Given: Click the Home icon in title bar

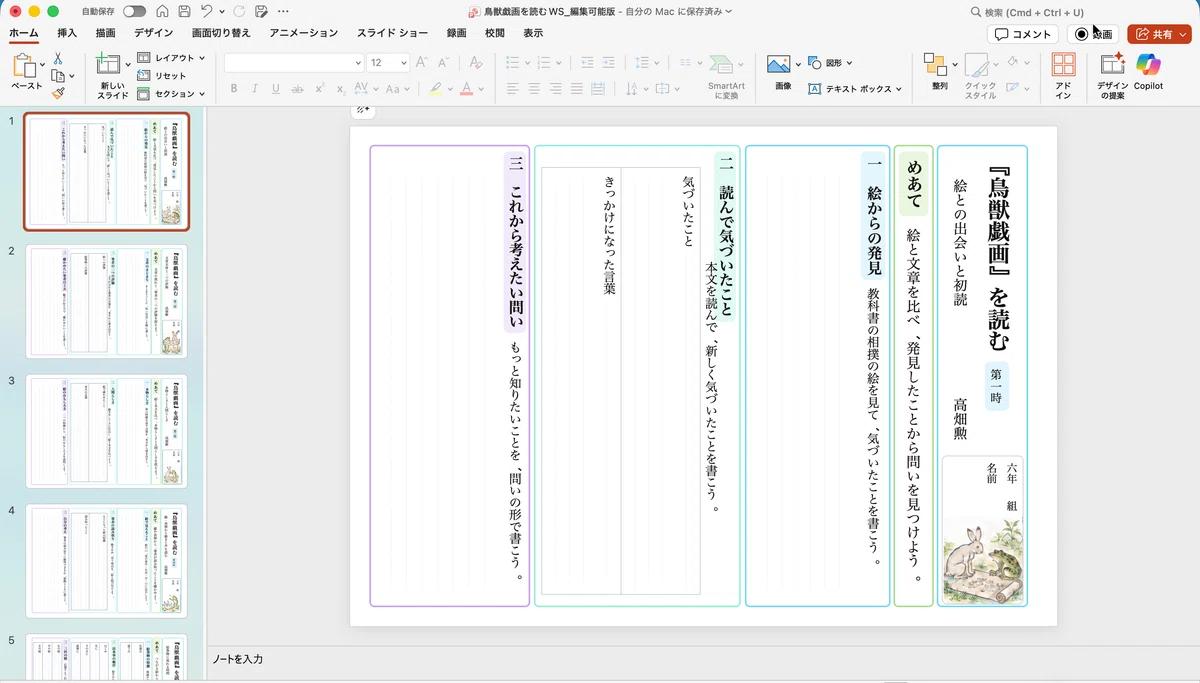Looking at the screenshot, I should (x=160, y=11).
